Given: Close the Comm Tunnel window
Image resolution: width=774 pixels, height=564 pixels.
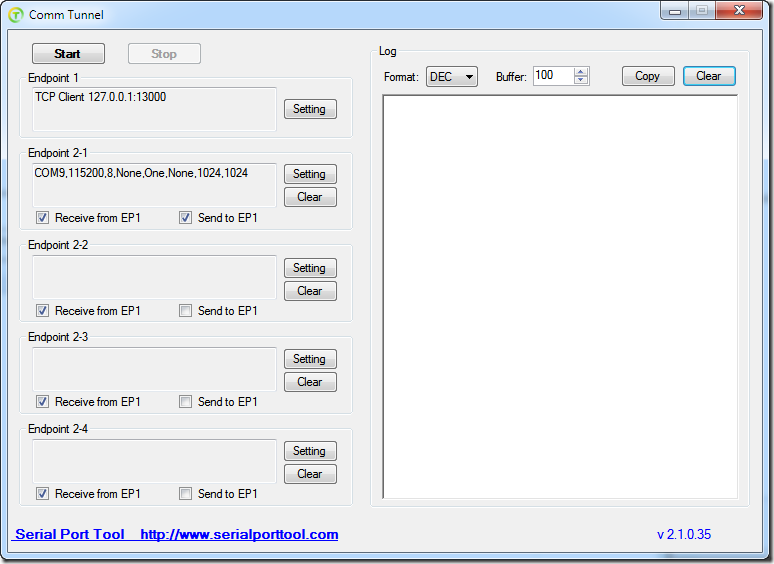Looking at the screenshot, I should click(x=739, y=11).
